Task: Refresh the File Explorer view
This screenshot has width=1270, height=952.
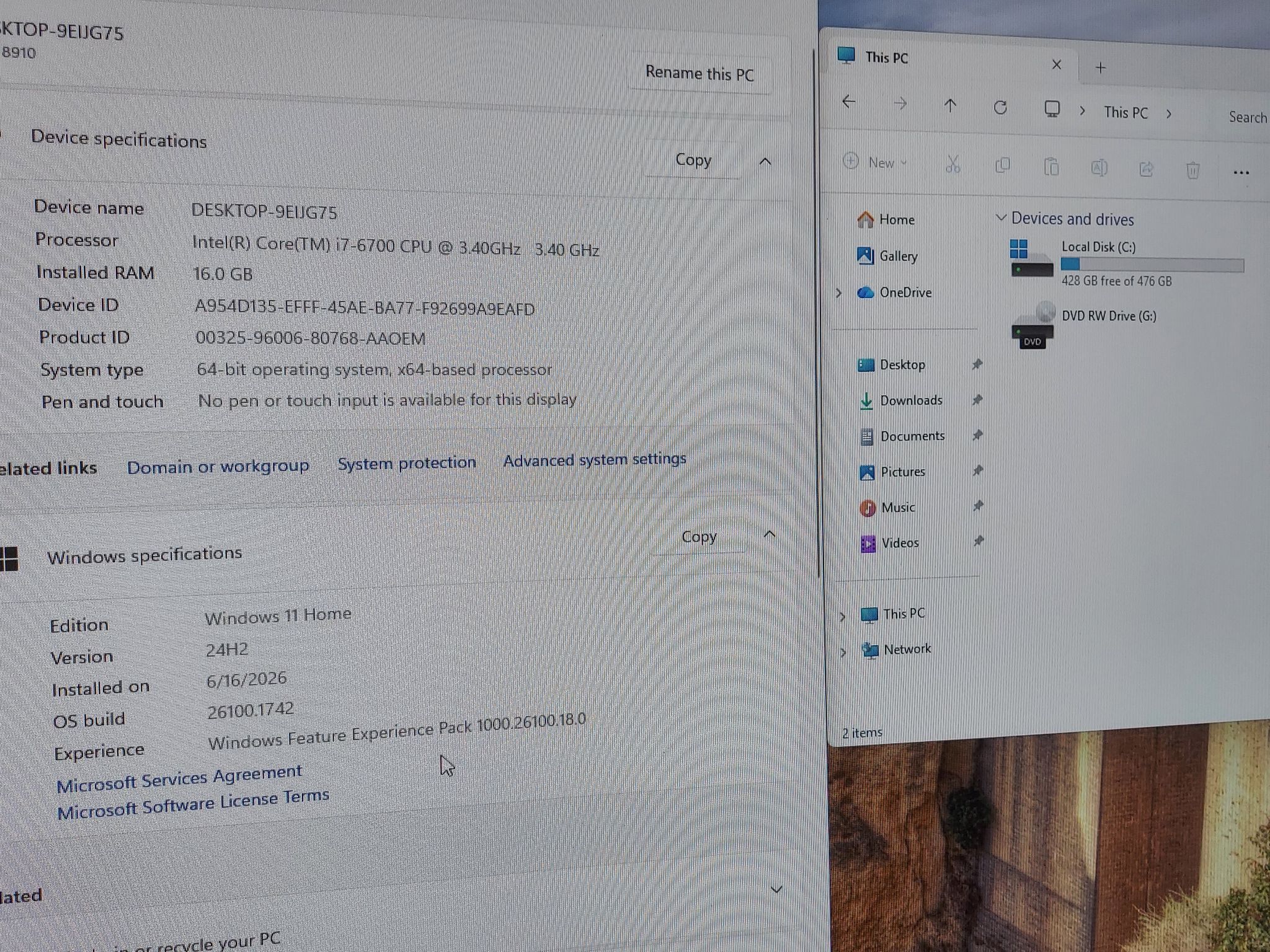Action: pyautogui.click(x=1000, y=108)
